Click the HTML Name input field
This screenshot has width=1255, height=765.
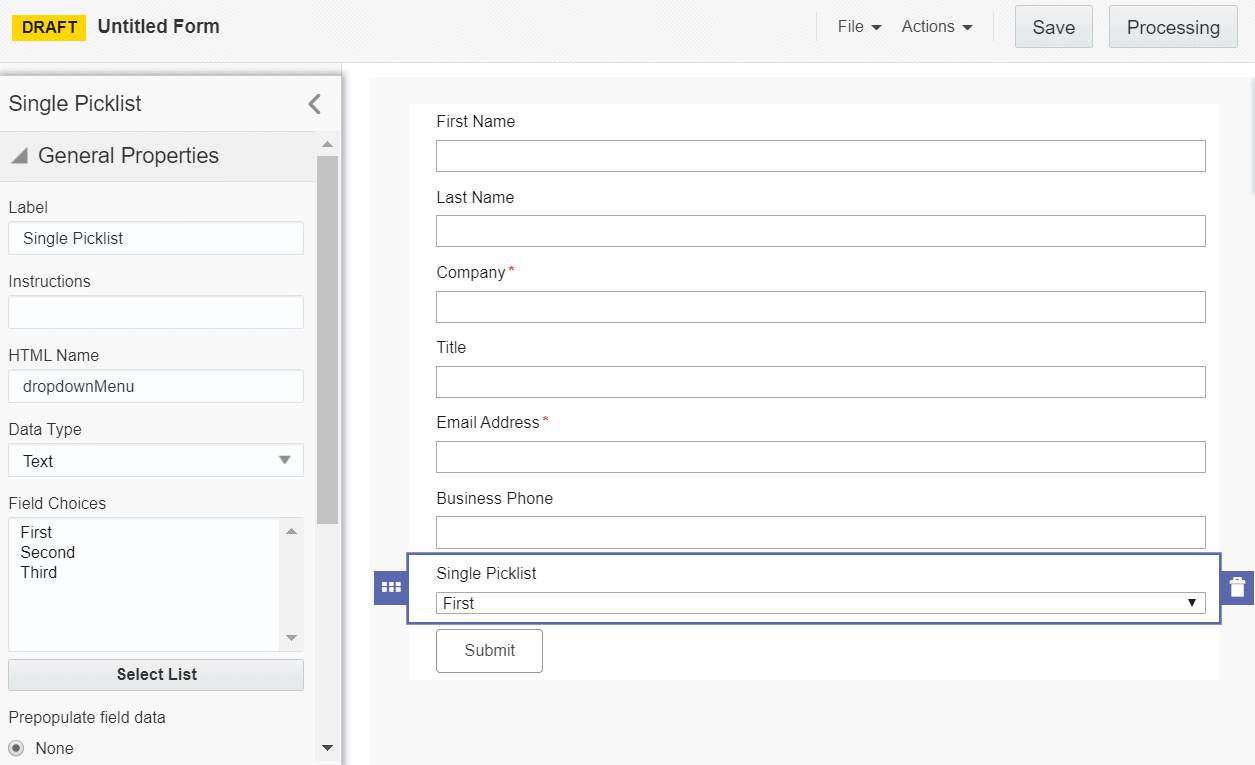pos(155,386)
